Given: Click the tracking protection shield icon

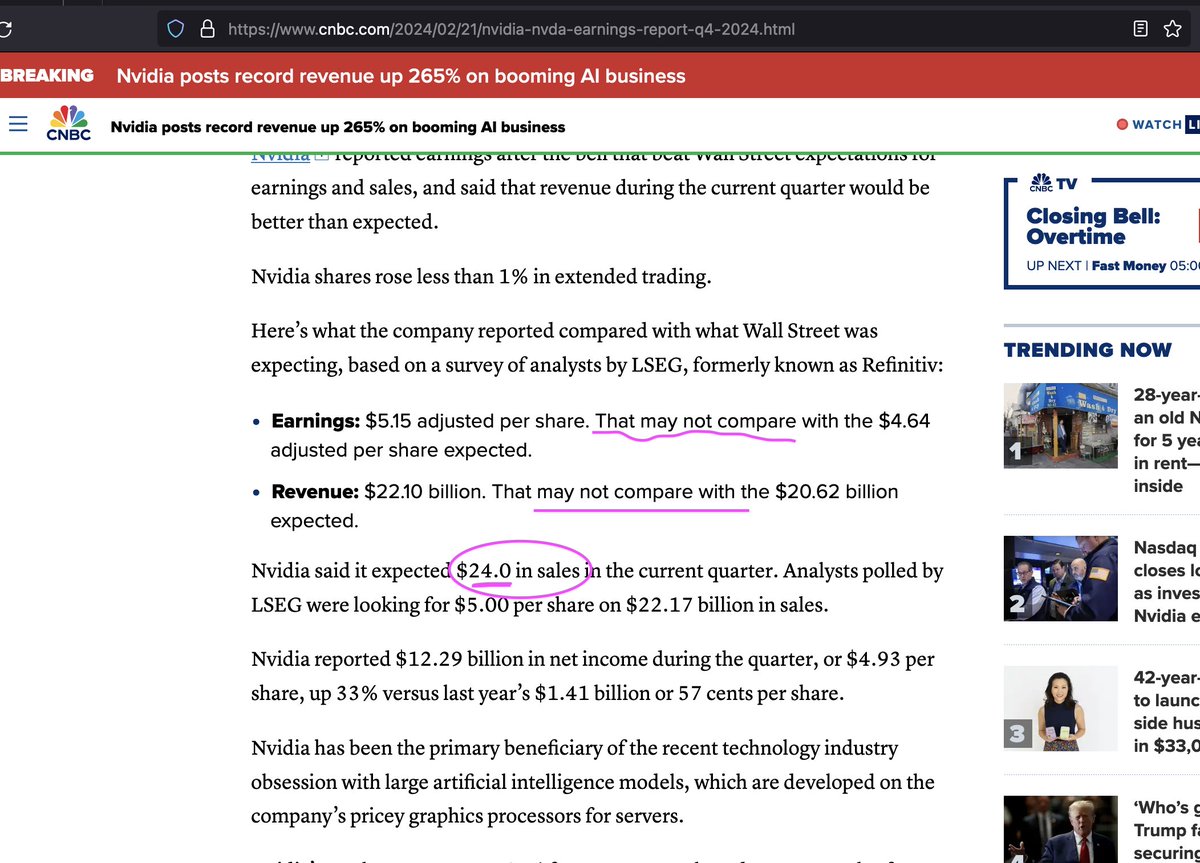Looking at the screenshot, I should pos(176,29).
